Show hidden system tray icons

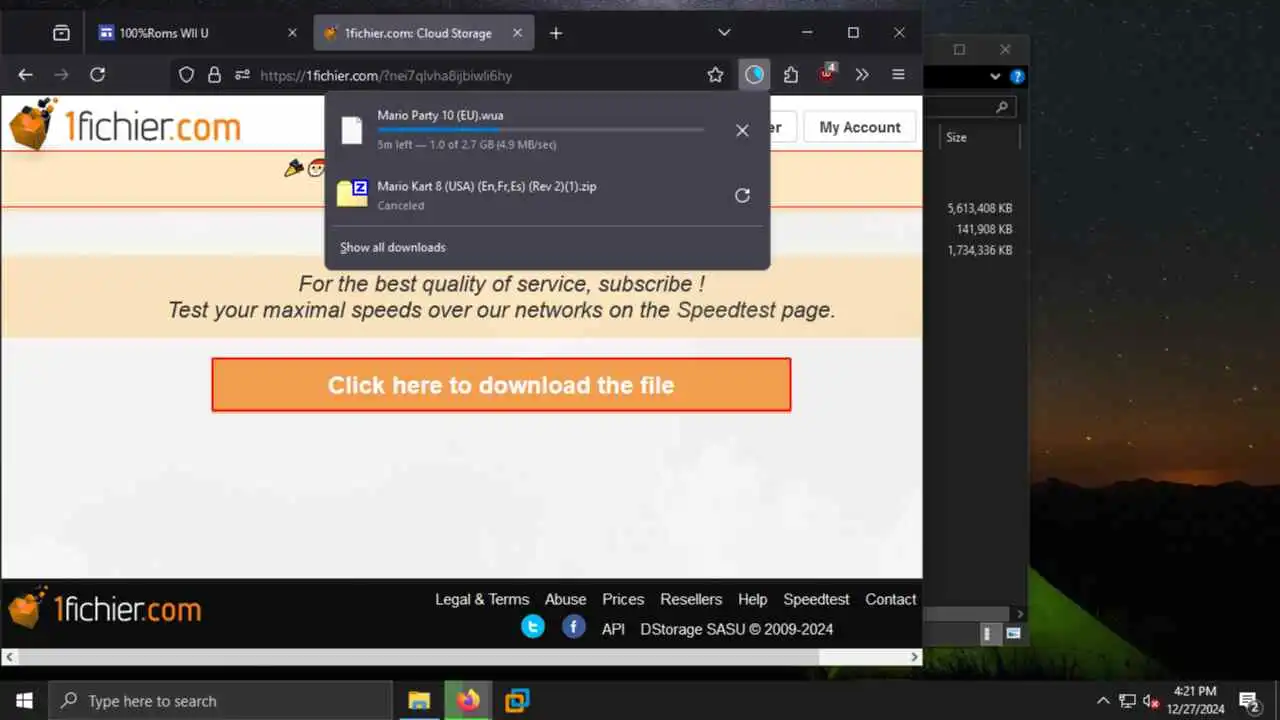pos(1103,701)
